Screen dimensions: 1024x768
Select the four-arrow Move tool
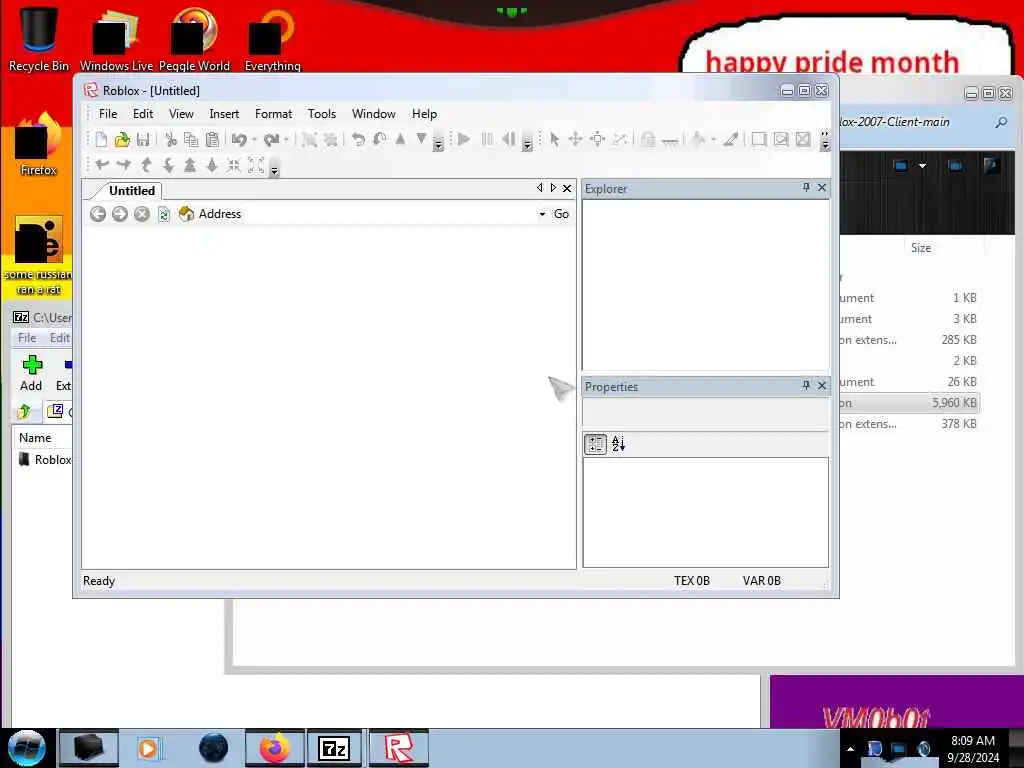tap(575, 139)
